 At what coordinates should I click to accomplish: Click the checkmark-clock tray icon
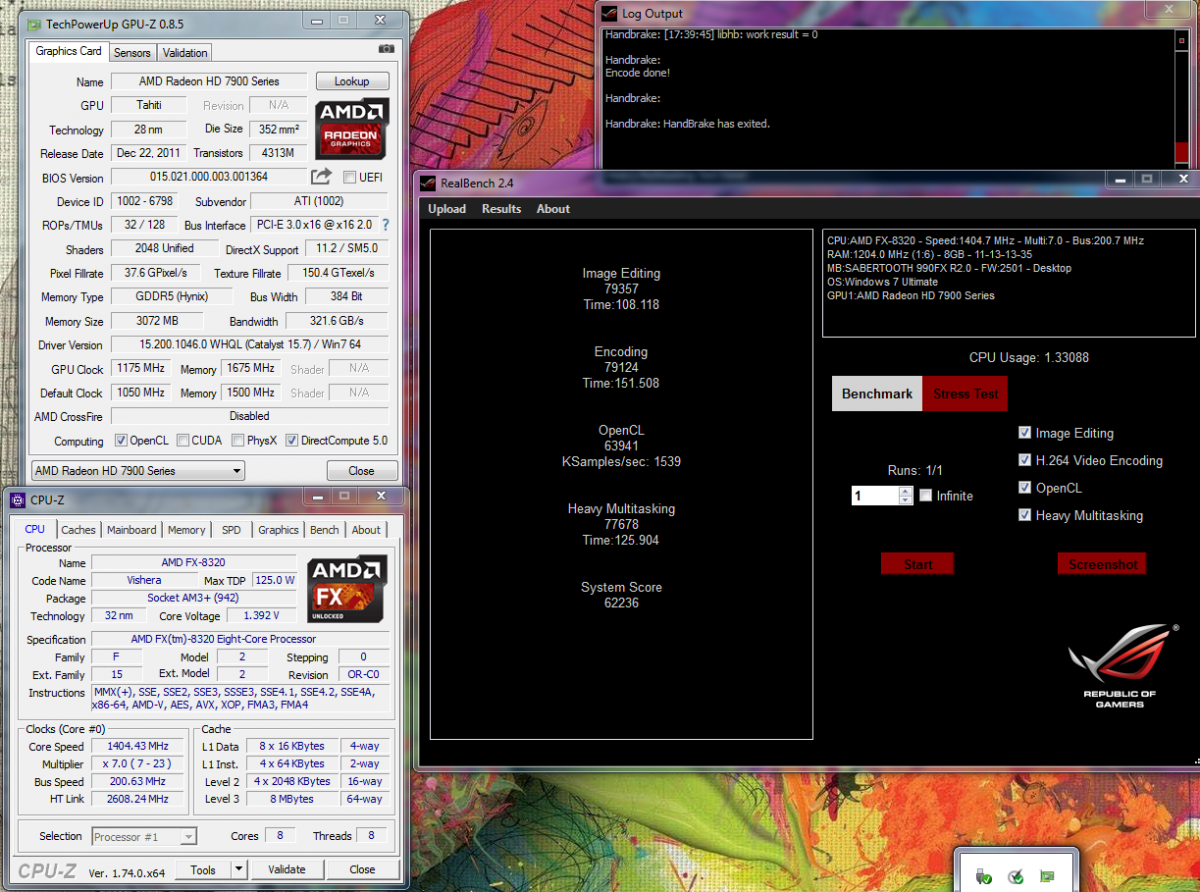(1016, 876)
